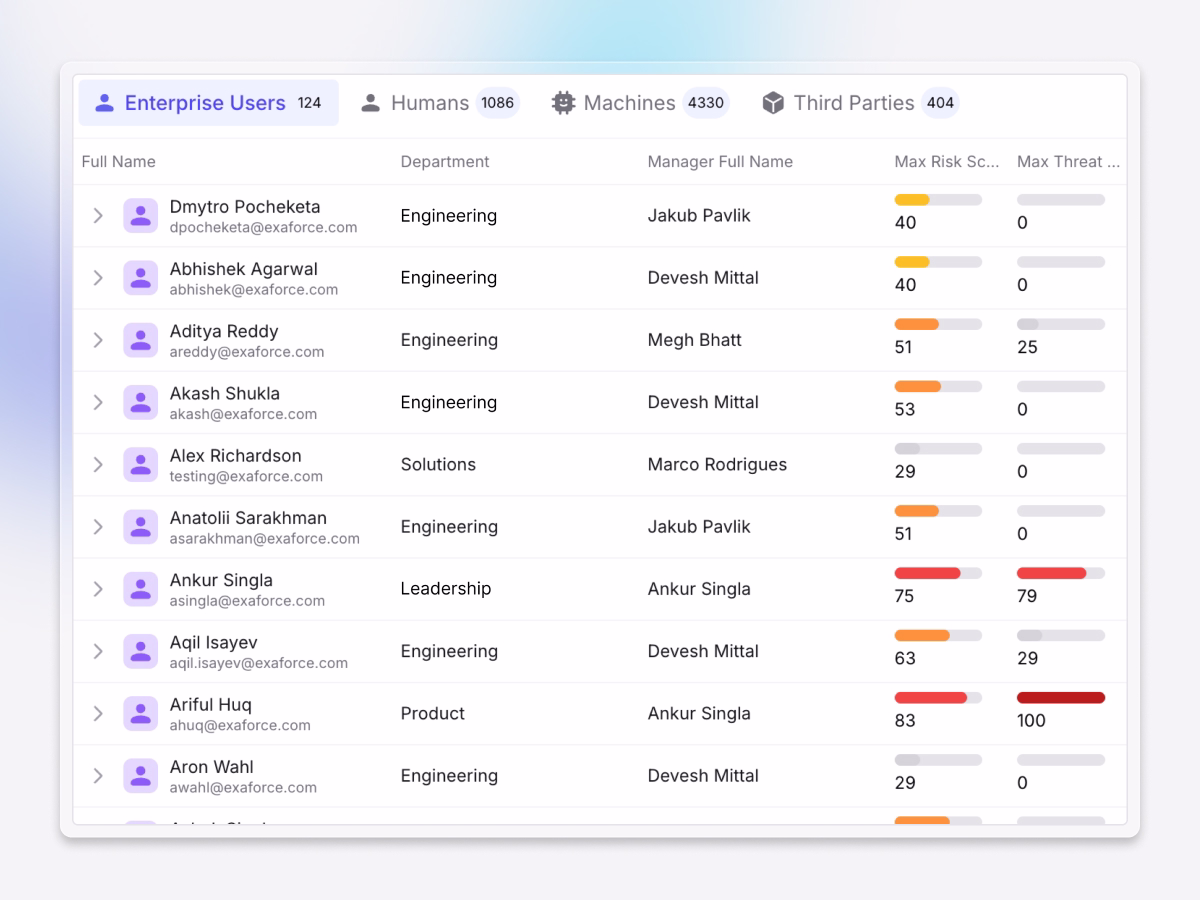Click Ankur Singla's avatar icon

coord(140,589)
